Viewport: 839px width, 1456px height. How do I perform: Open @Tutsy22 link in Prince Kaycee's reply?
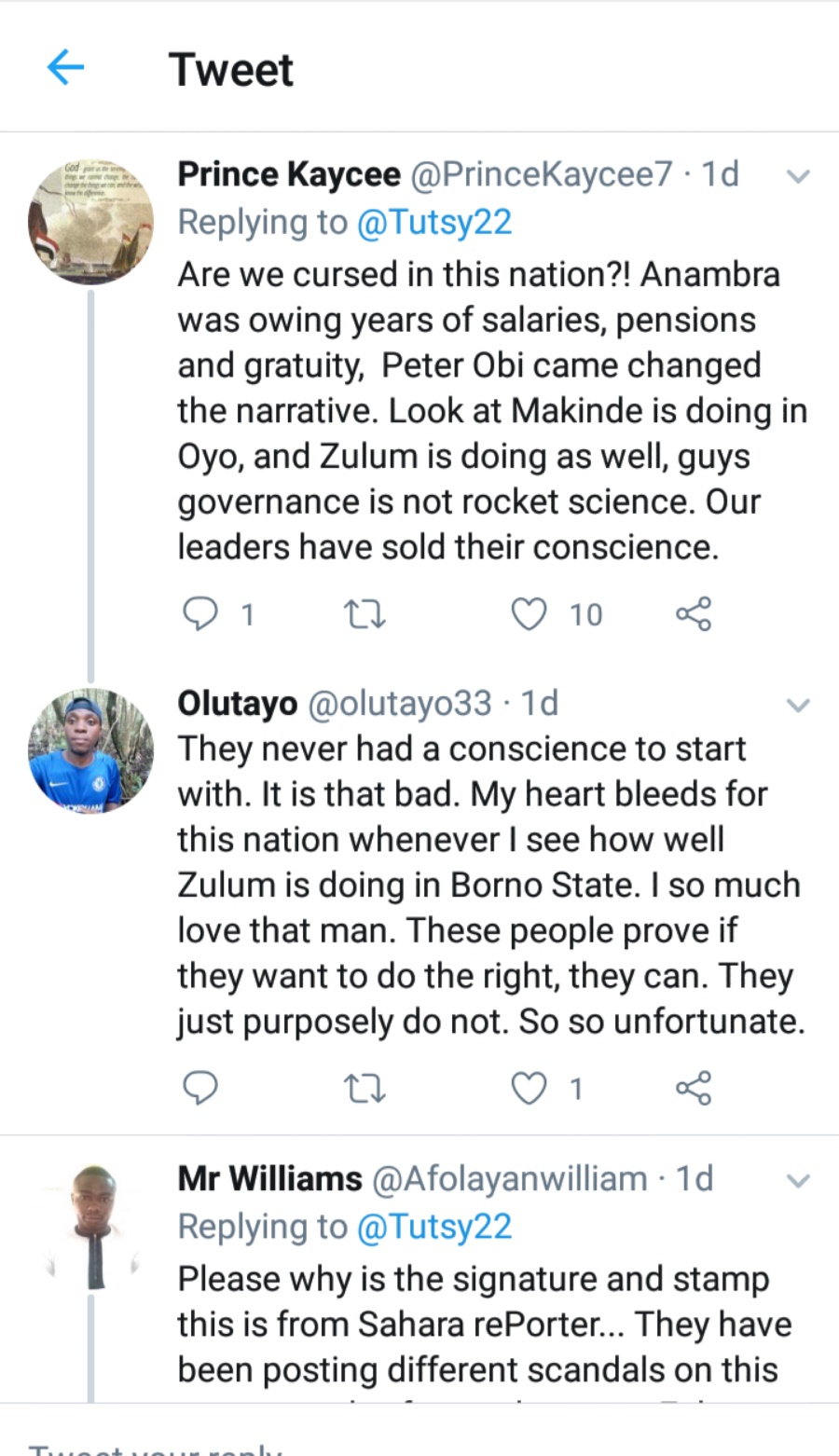click(x=434, y=222)
